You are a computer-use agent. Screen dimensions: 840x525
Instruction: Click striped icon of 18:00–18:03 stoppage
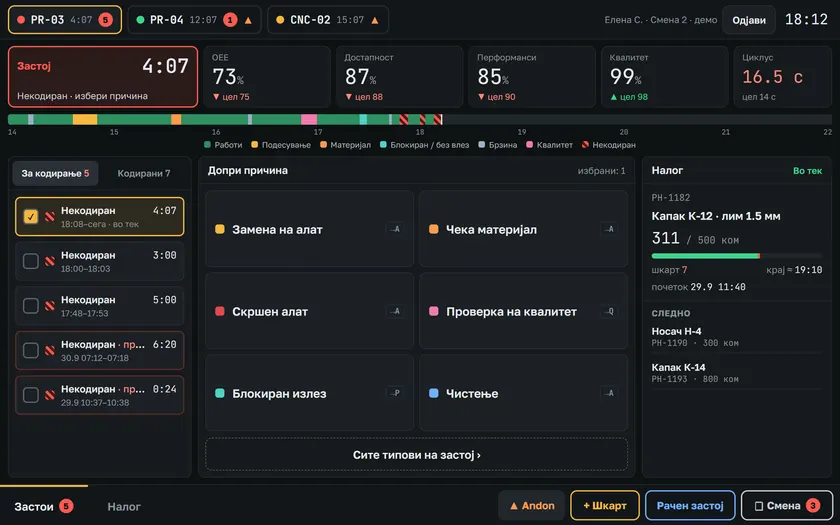pos(50,261)
